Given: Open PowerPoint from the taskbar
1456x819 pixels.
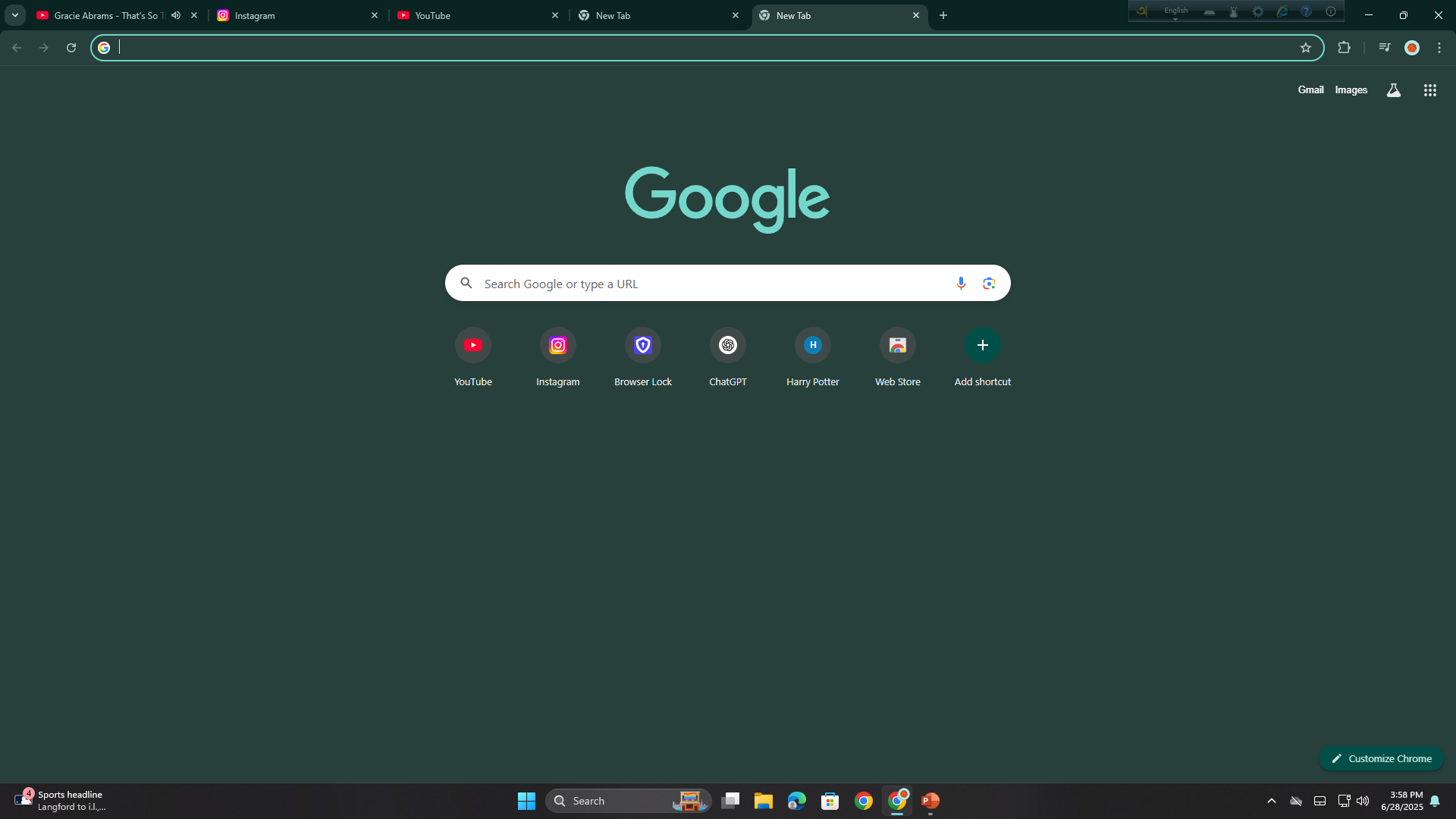Looking at the screenshot, I should (930, 801).
